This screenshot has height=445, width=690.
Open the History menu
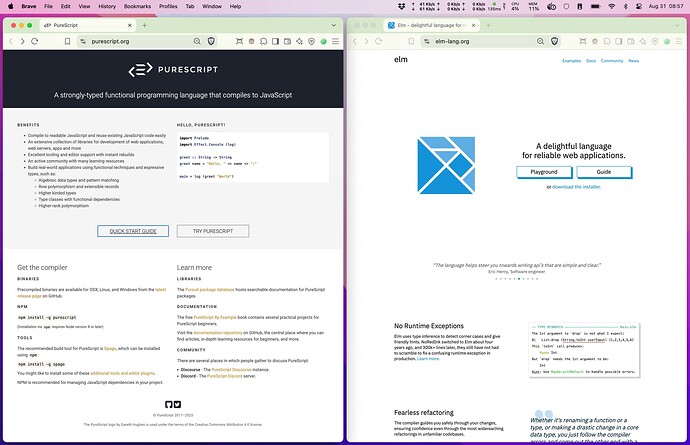click(x=107, y=6)
